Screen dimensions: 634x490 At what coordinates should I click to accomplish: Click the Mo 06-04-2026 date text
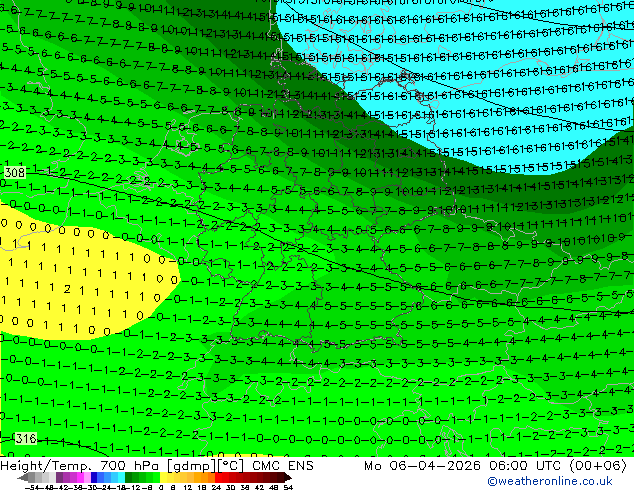[422, 466]
